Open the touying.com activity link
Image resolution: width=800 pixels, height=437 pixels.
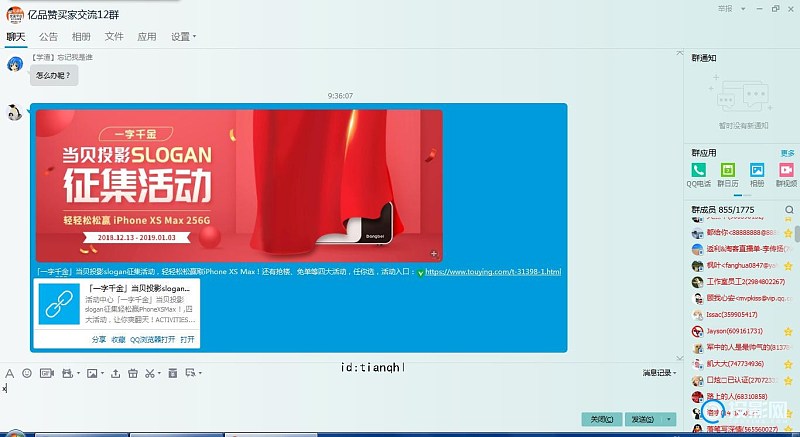click(x=493, y=272)
